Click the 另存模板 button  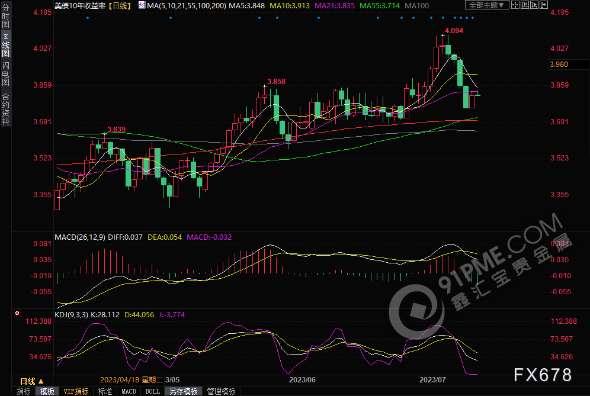(183, 392)
